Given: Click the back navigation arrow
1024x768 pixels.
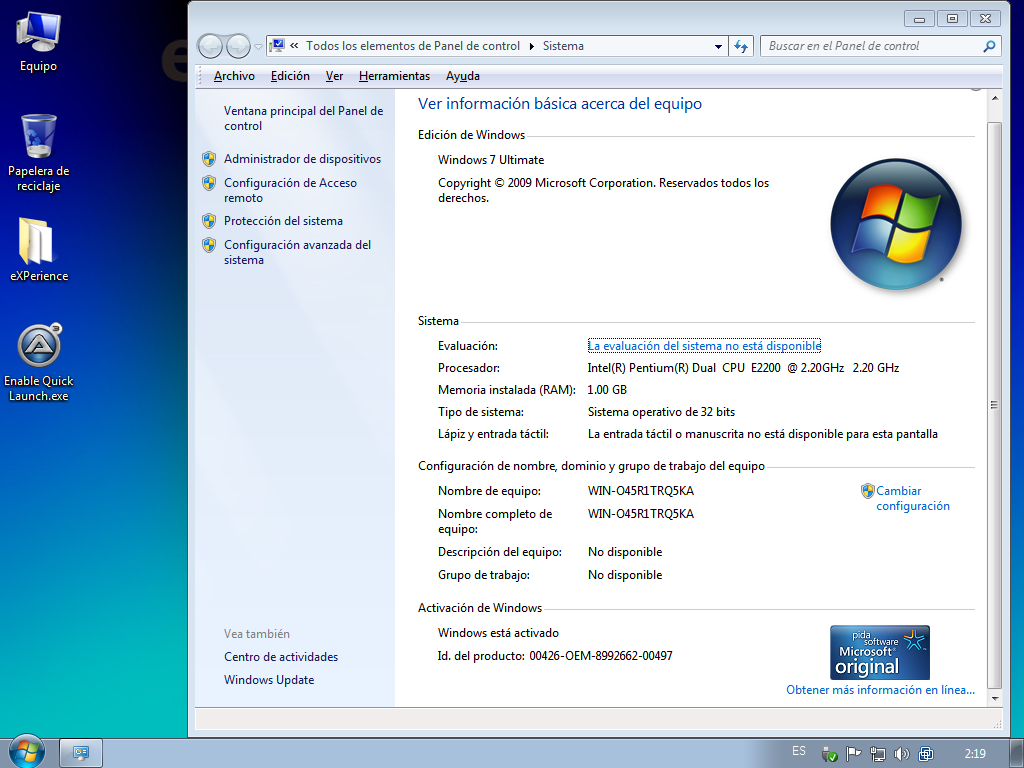Looking at the screenshot, I should pos(211,46).
